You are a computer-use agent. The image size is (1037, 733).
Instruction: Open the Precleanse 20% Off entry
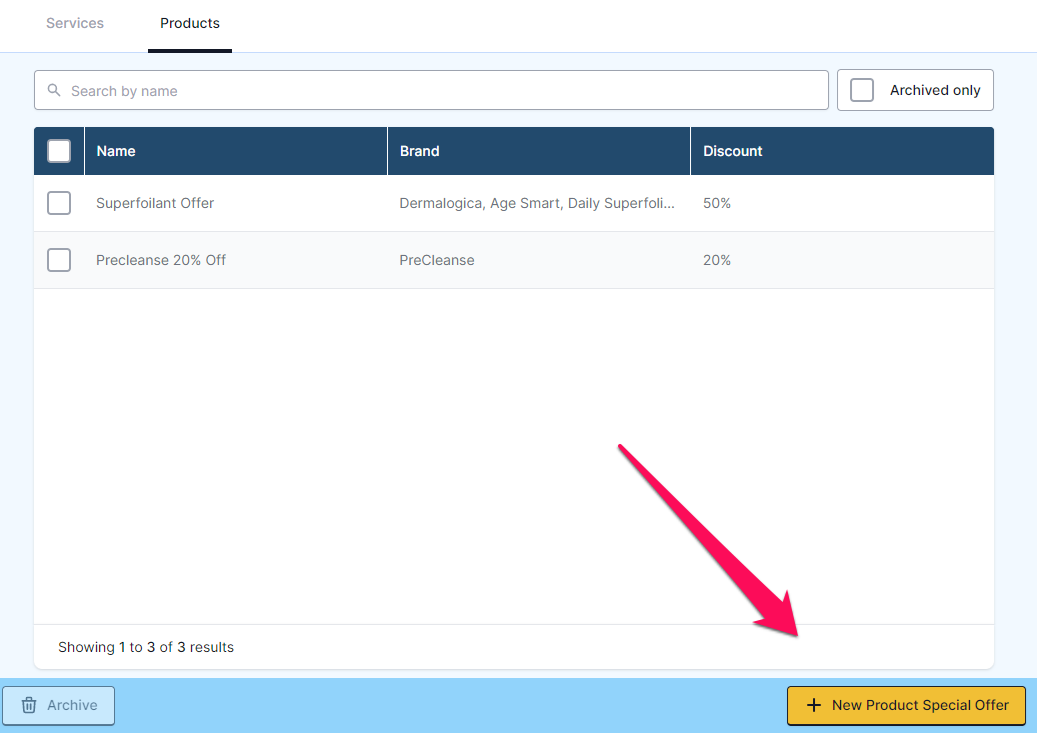click(x=161, y=260)
